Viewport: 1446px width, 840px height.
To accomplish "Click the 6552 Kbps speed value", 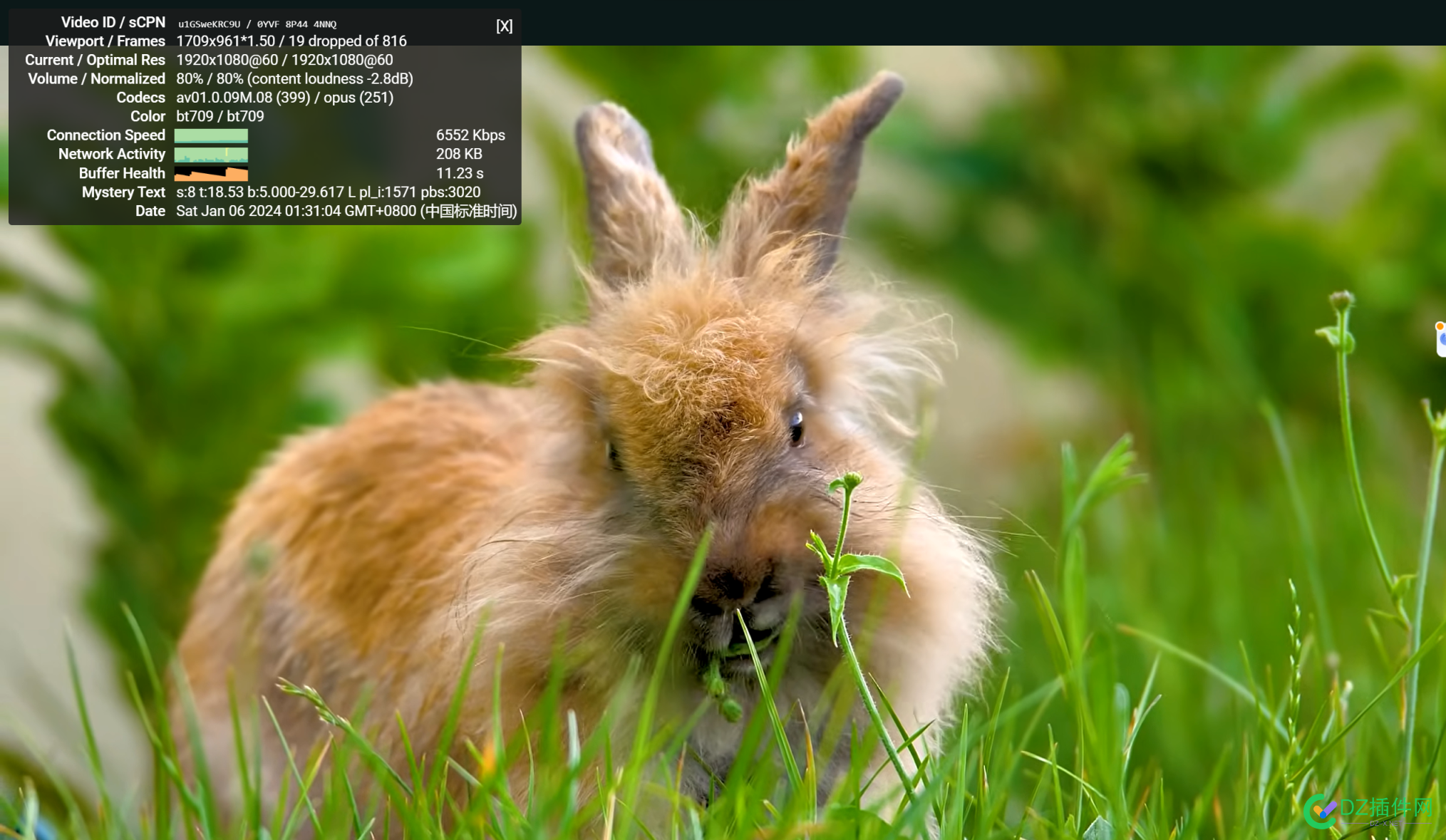I will click(x=470, y=135).
